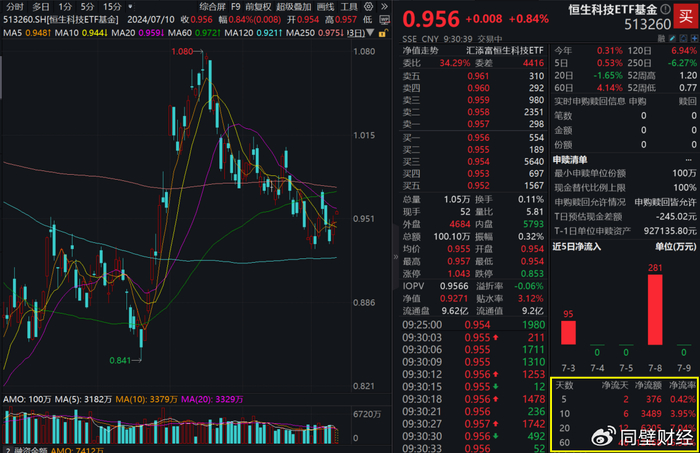Image resolution: width=700 pixels, height=453 pixels.
Task: Select 15分 period tab
Action: pos(112,7)
